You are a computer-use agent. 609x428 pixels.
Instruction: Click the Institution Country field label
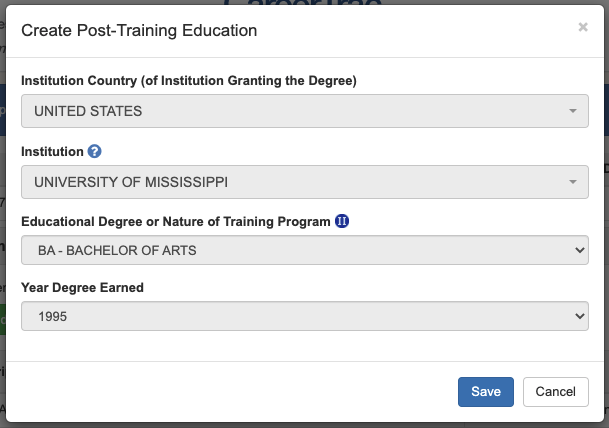pos(189,80)
